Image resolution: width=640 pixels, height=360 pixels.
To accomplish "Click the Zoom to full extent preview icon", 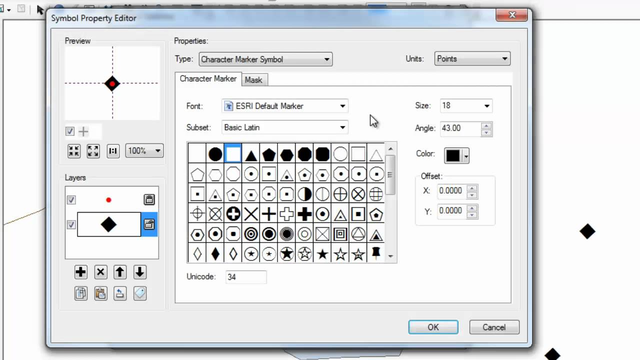I will pos(93,151).
